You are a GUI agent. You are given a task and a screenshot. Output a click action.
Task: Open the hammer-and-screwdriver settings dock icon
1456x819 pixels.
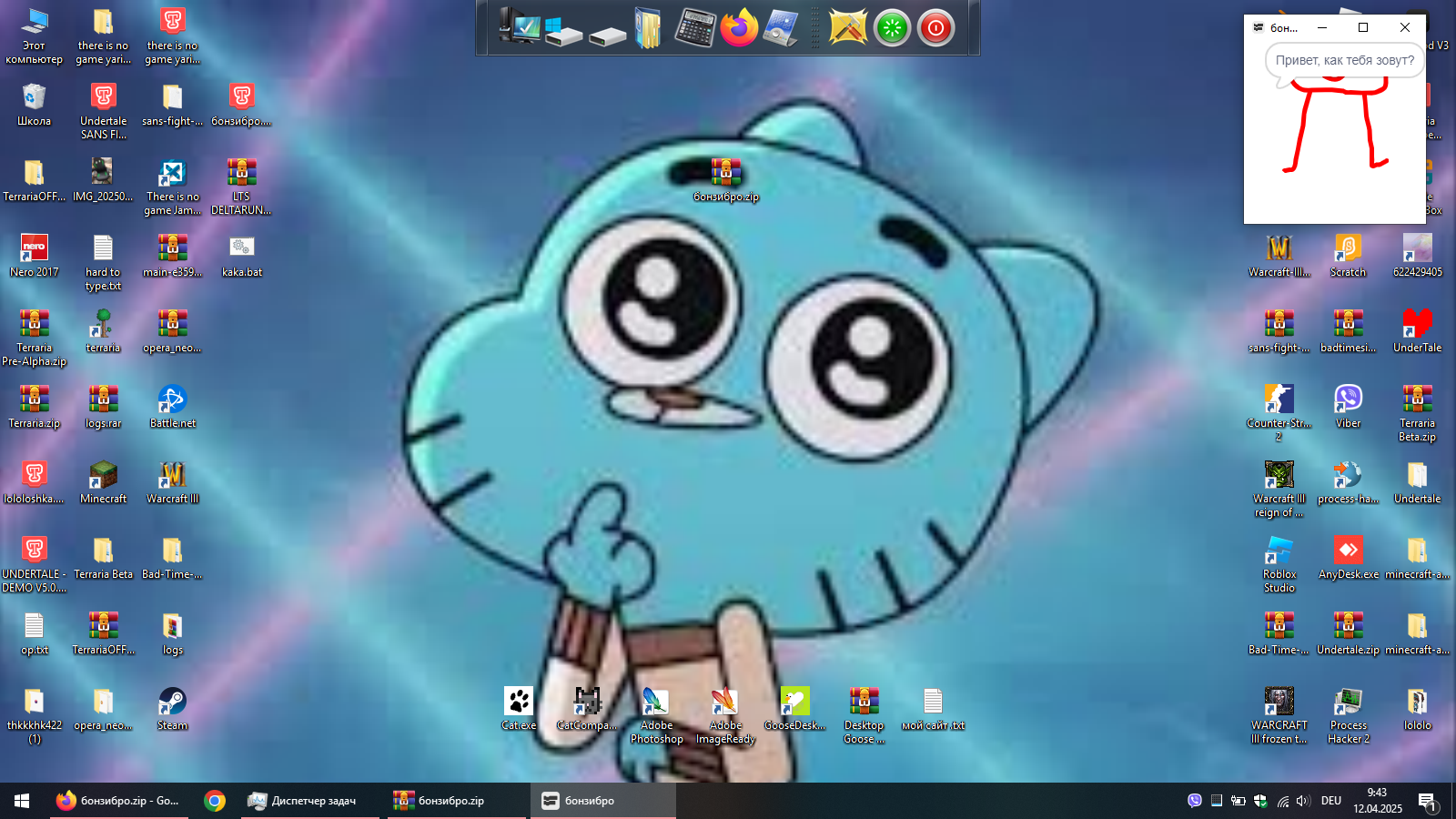pyautogui.click(x=848, y=28)
